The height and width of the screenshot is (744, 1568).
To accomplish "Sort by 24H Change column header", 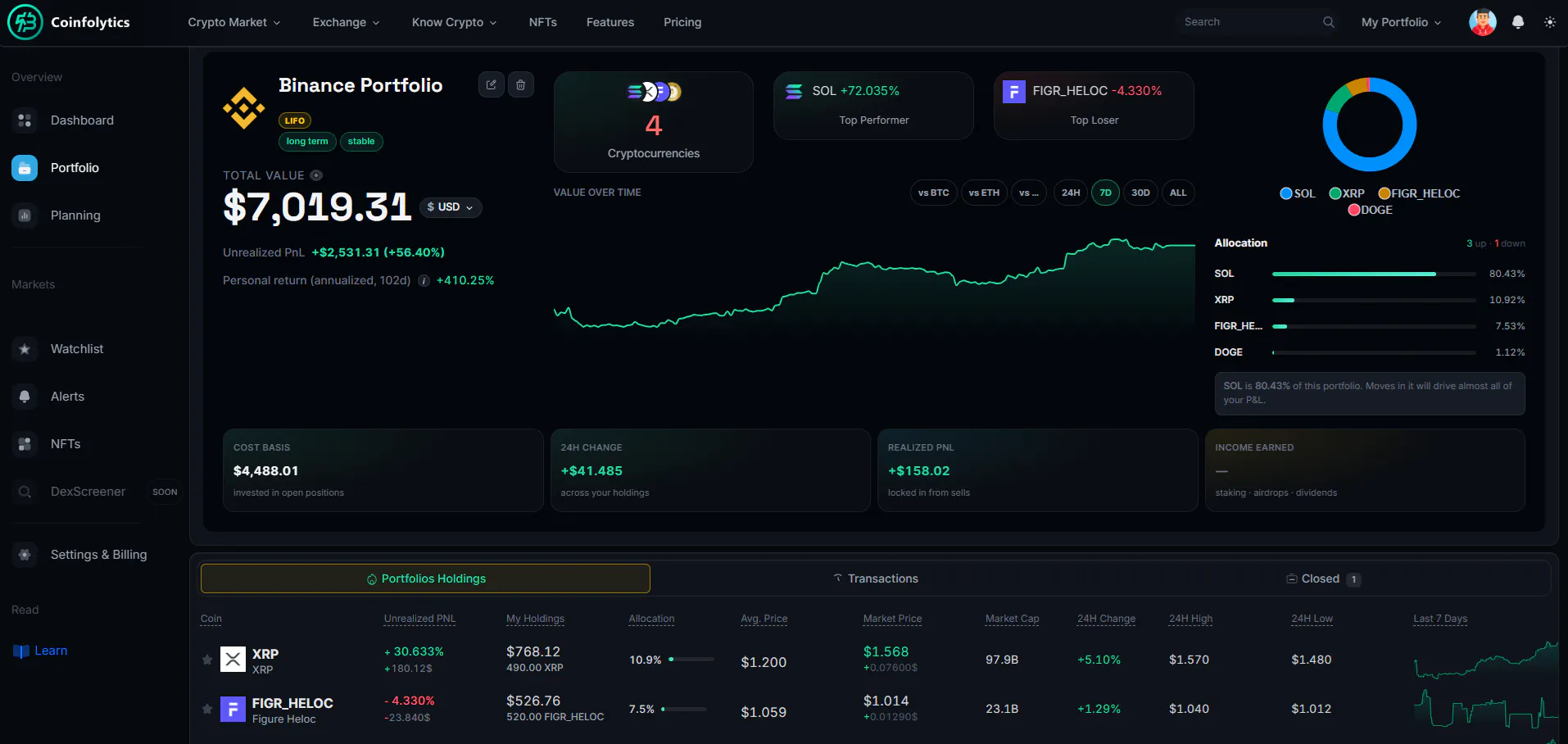I will (x=1106, y=619).
